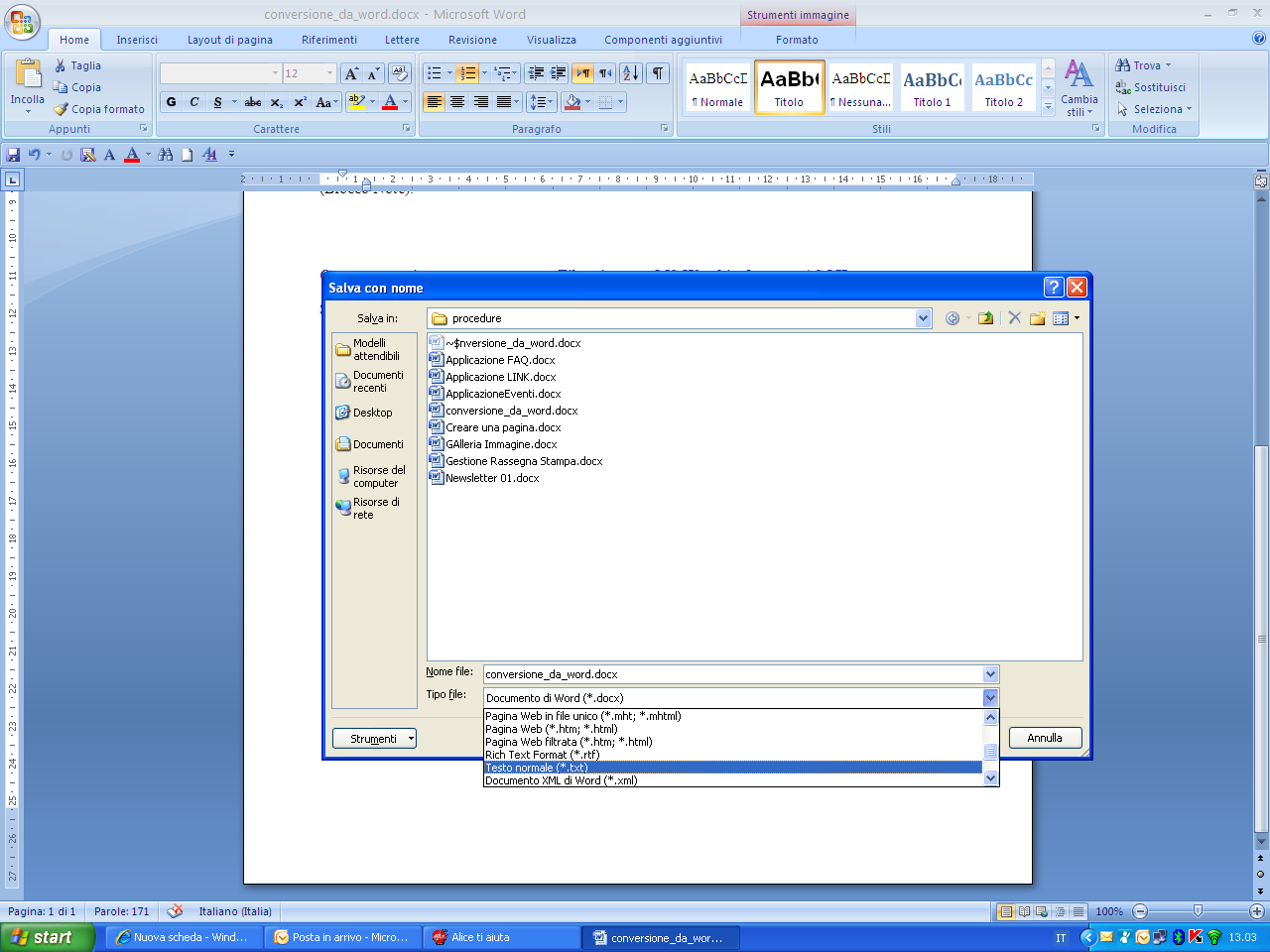1270x952 pixels.
Task: Select the file Applicazione FAQ.docx
Action: pos(492,360)
